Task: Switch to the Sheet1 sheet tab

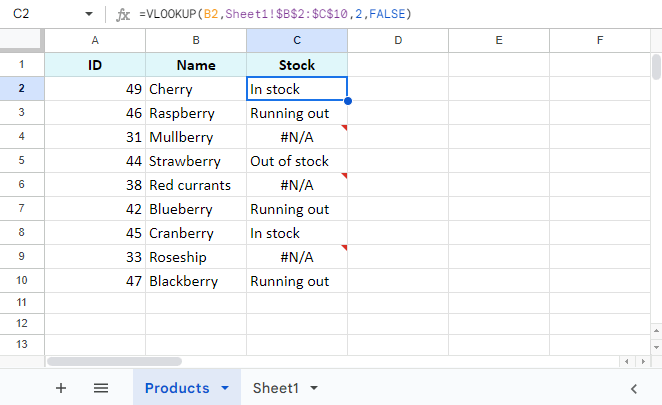Action: [276, 388]
